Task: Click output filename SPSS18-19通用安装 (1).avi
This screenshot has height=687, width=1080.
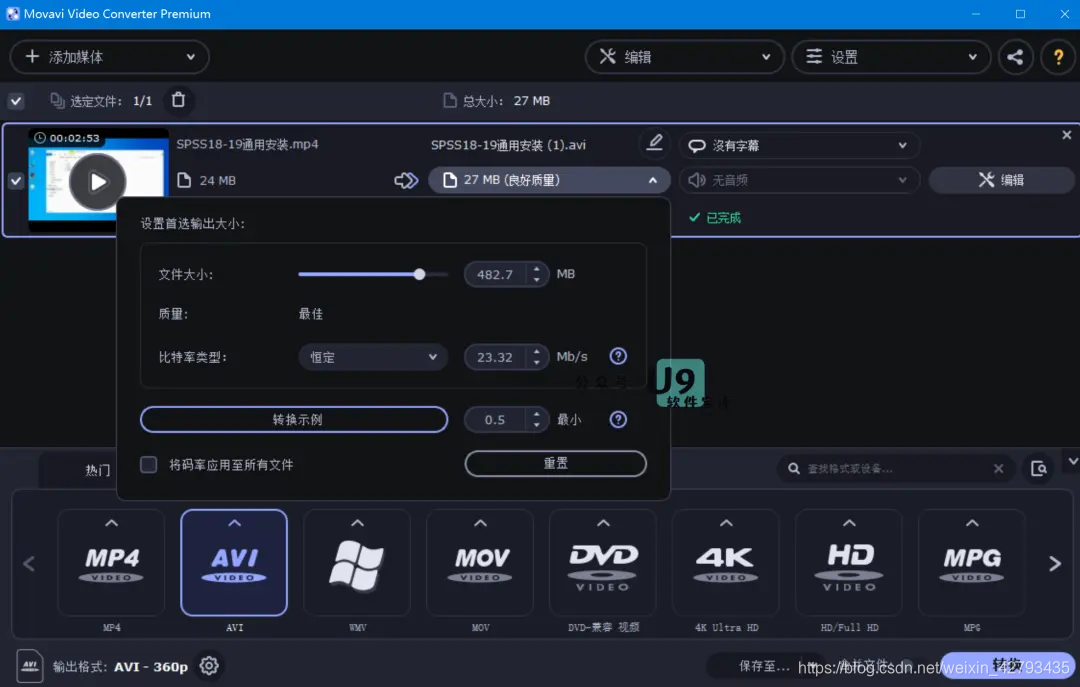Action: (508, 145)
